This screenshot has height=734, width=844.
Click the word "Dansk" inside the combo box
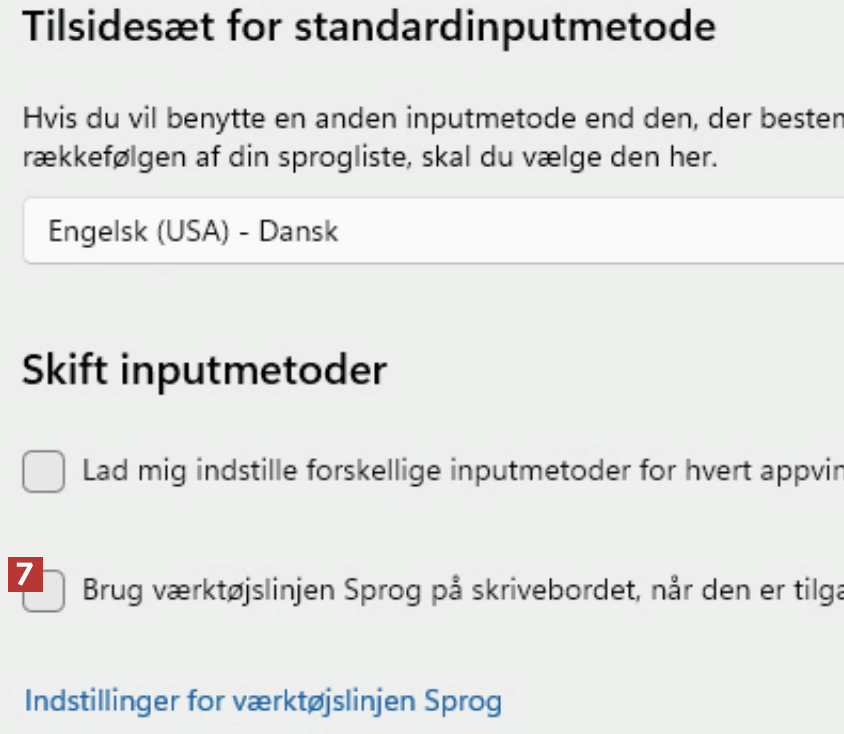298,232
